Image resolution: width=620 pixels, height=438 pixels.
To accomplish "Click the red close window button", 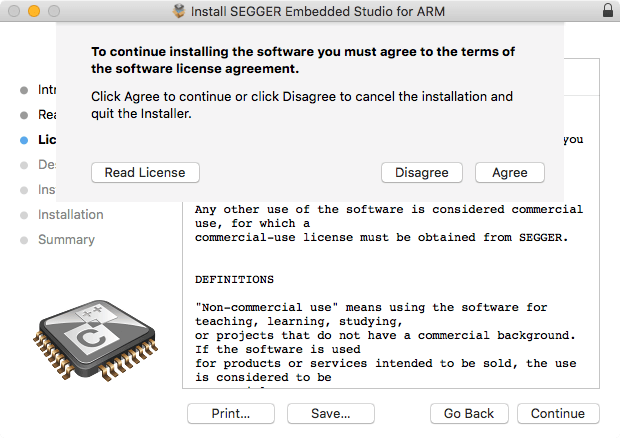I will coord(13,11).
